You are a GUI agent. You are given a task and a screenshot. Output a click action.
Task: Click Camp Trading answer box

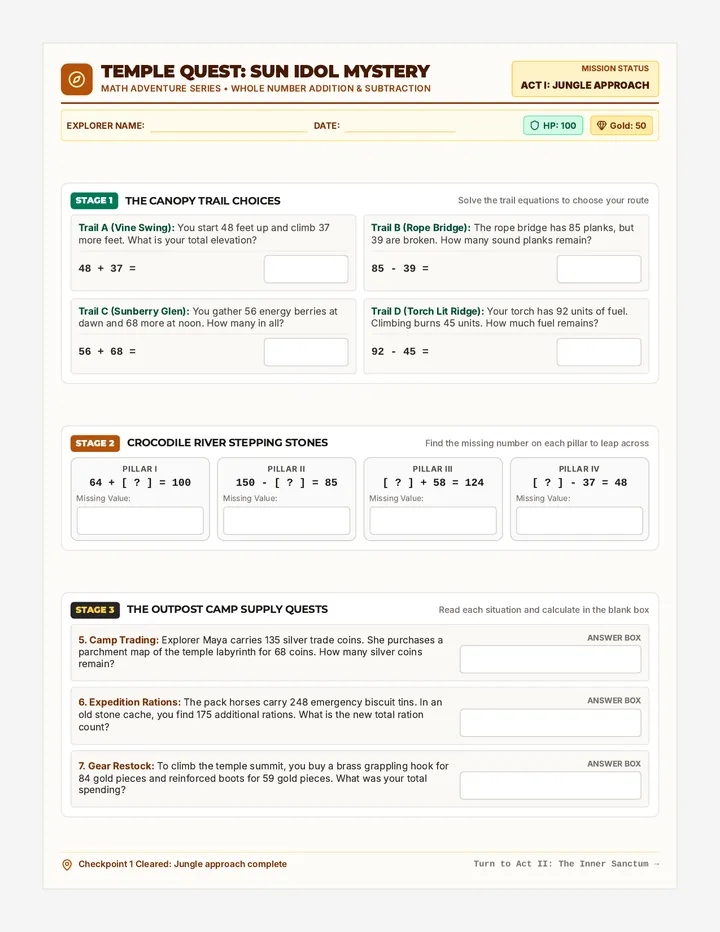tap(551, 659)
